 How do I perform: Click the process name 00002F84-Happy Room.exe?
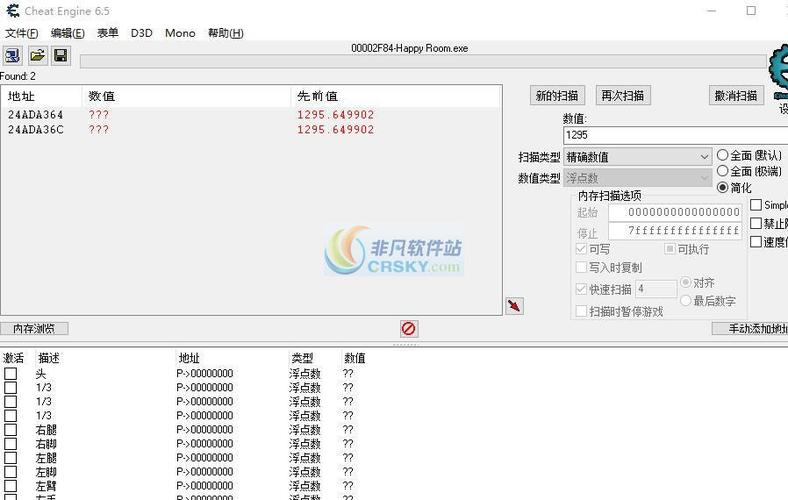(x=410, y=48)
